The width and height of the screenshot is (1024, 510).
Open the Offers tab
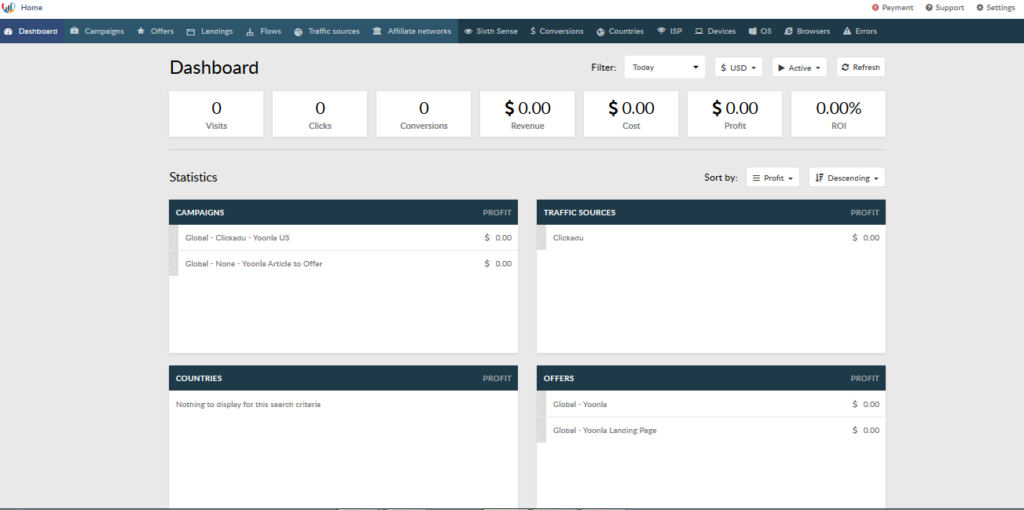tap(155, 31)
